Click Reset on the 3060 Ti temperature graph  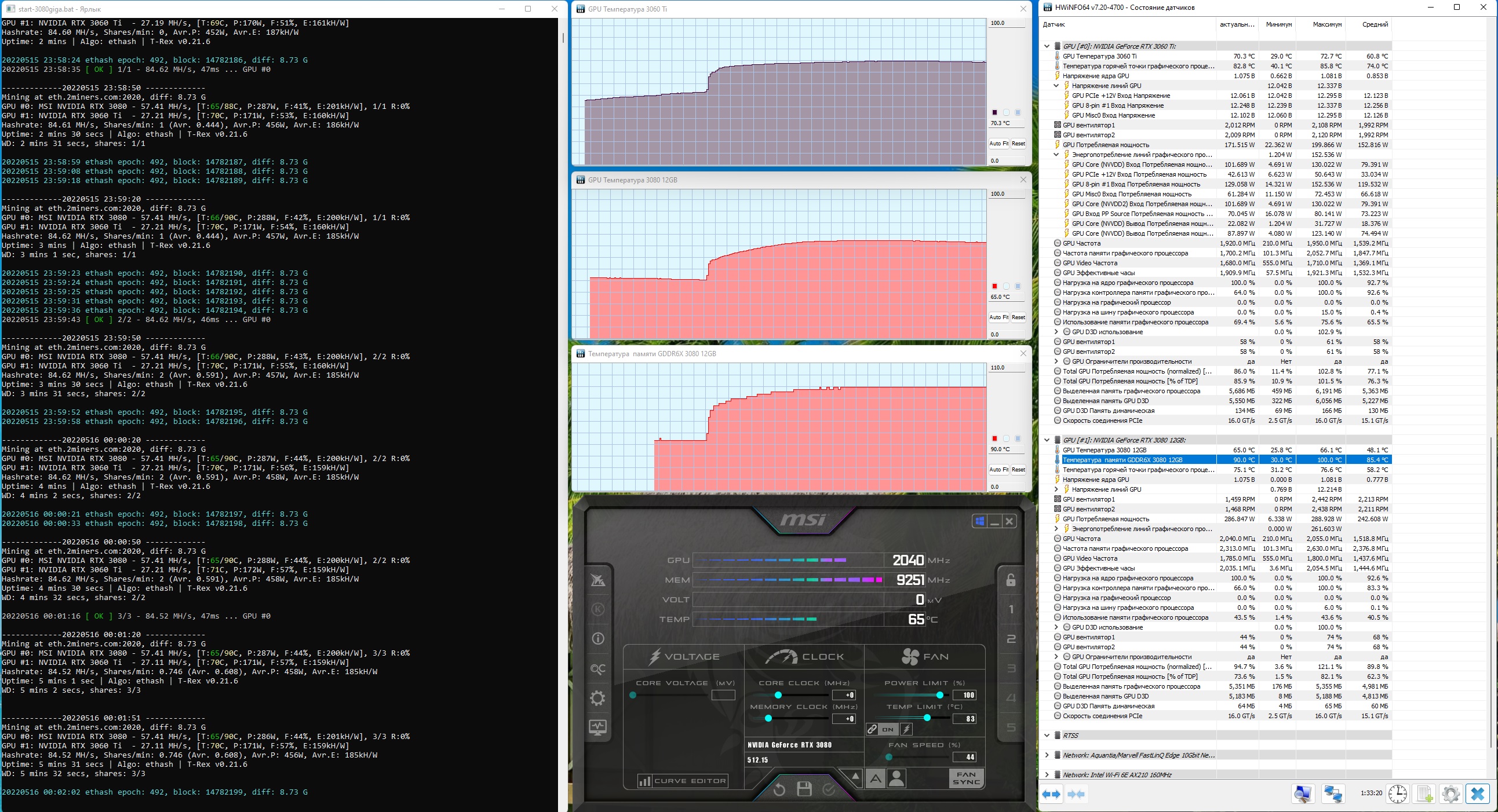click(x=1018, y=144)
